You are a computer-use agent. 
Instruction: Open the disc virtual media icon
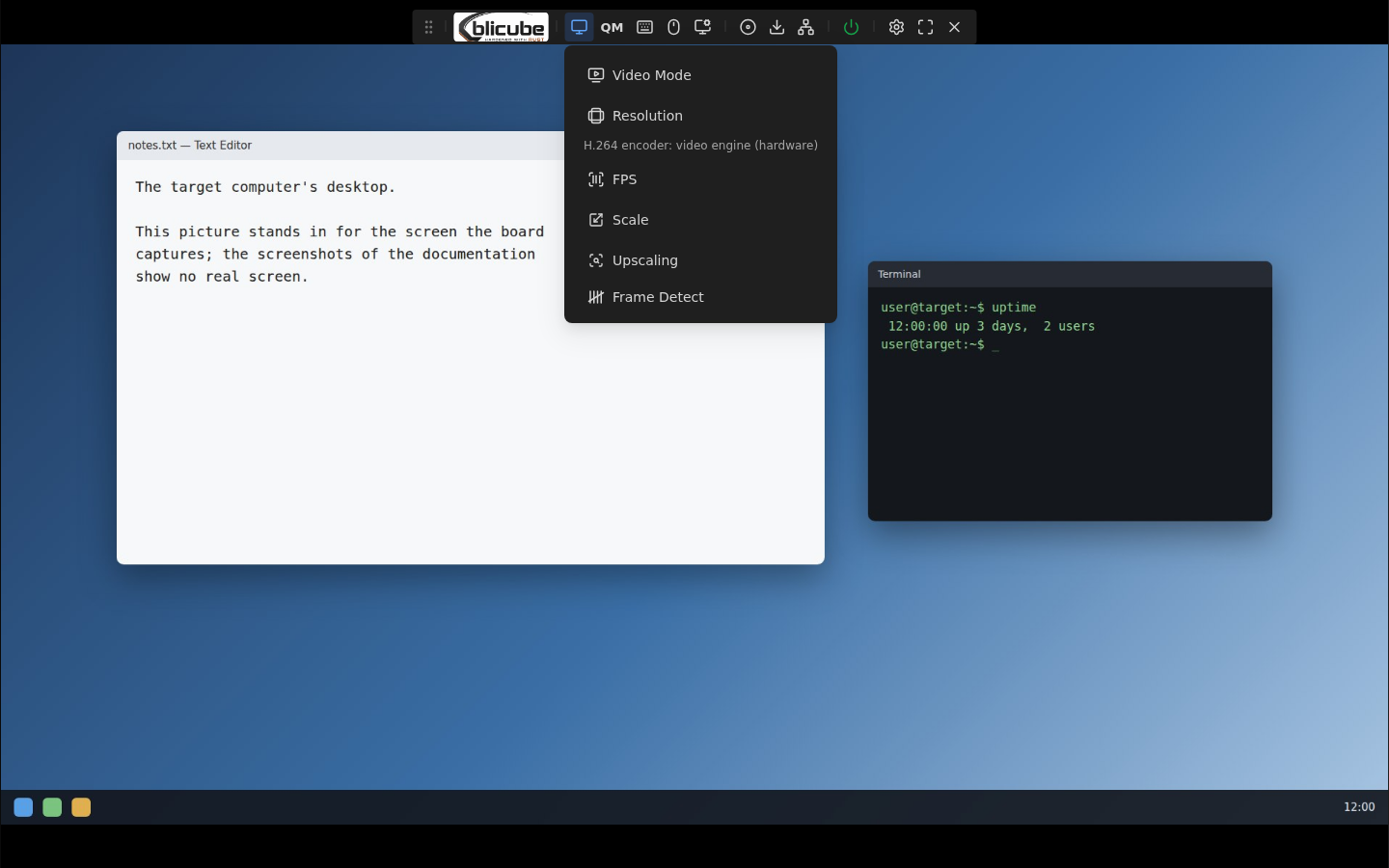click(748, 27)
